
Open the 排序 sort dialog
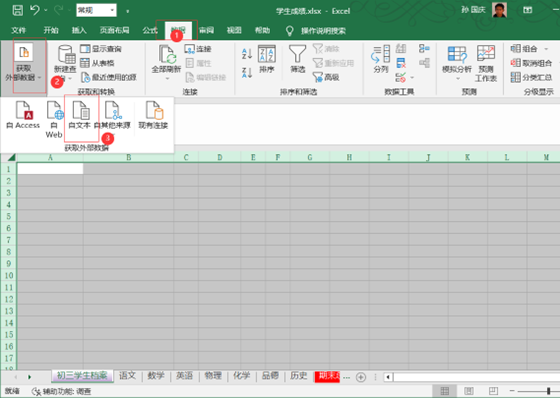(x=267, y=59)
